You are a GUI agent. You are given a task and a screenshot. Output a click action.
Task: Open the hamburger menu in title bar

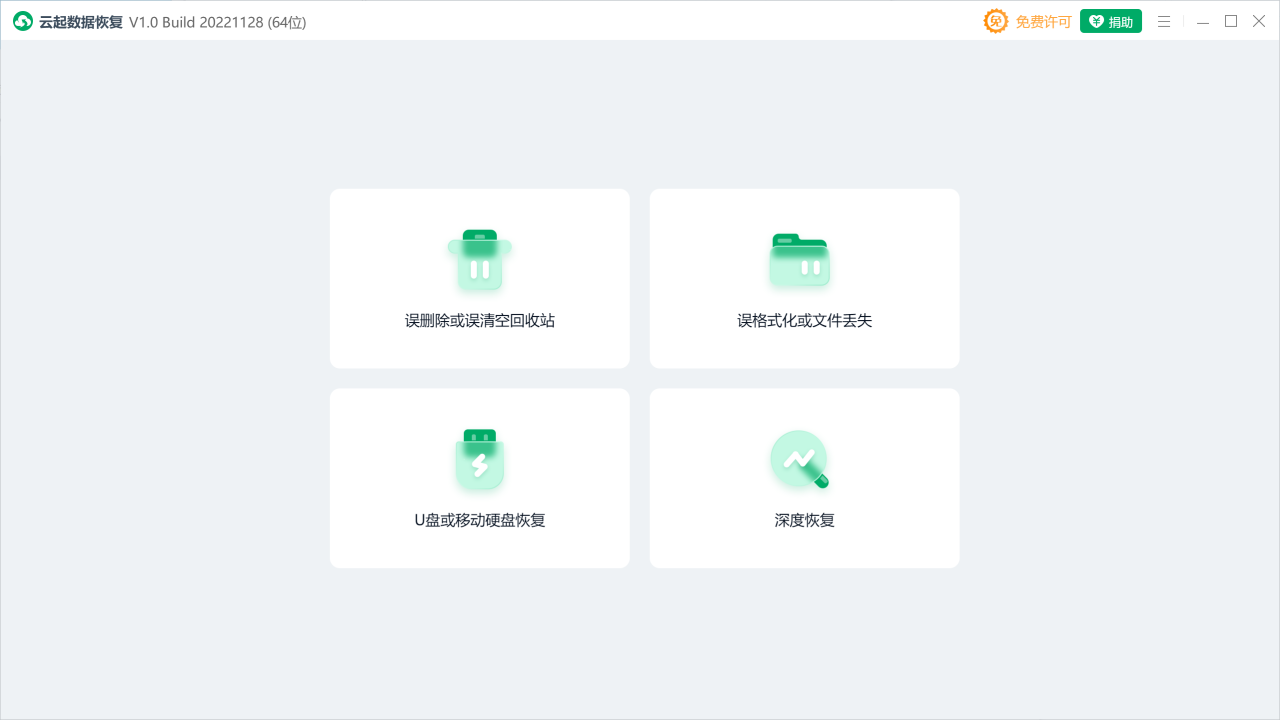click(x=1164, y=21)
